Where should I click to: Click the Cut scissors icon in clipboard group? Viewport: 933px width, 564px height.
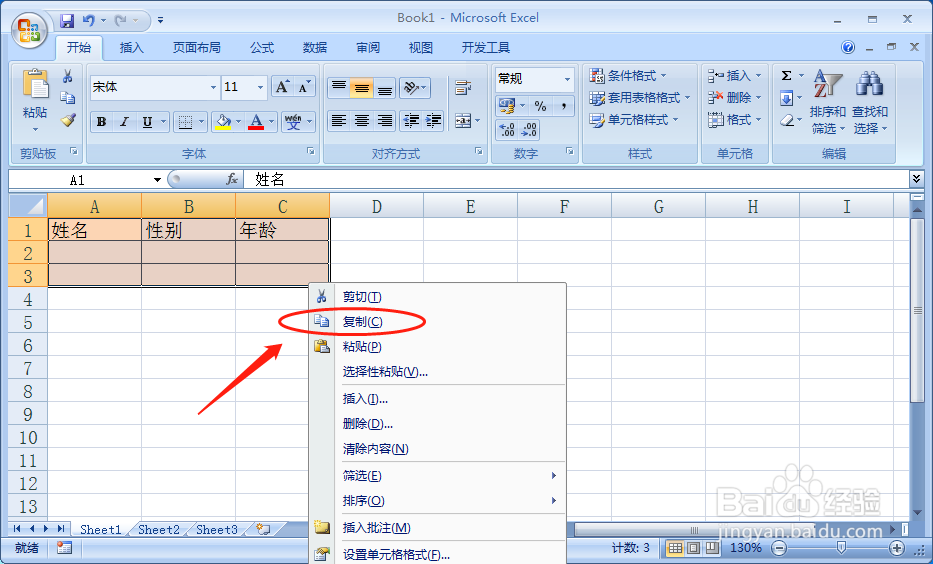[68, 76]
